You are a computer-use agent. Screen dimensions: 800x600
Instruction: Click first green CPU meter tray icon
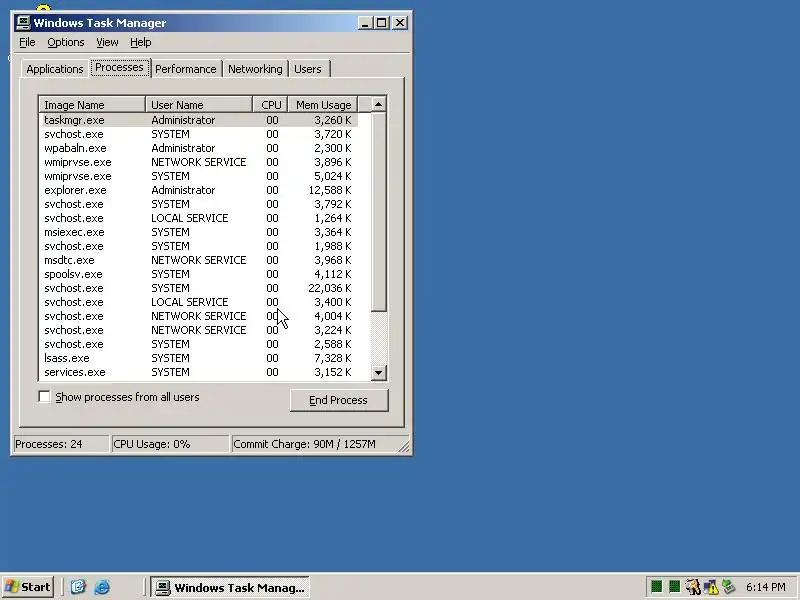pos(657,587)
